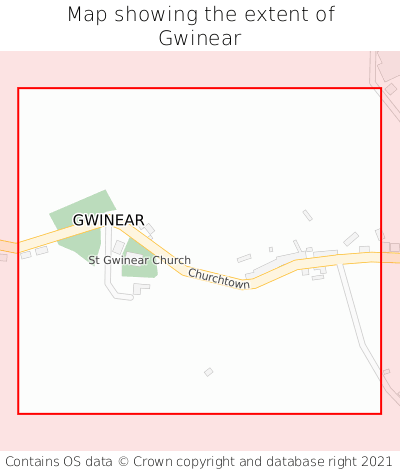Click the GWINEAR place name label
The height and width of the screenshot is (472, 400).
(x=108, y=220)
